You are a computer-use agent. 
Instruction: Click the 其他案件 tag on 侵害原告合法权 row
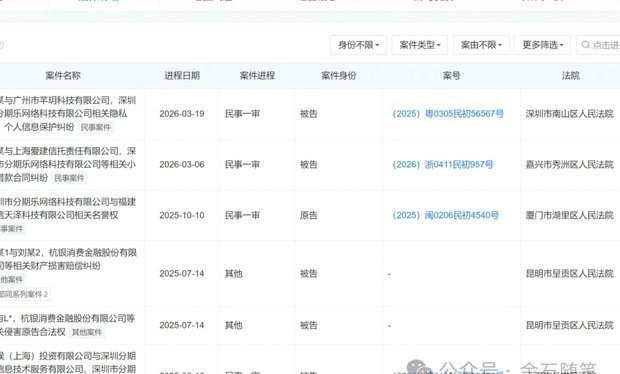tap(87, 332)
